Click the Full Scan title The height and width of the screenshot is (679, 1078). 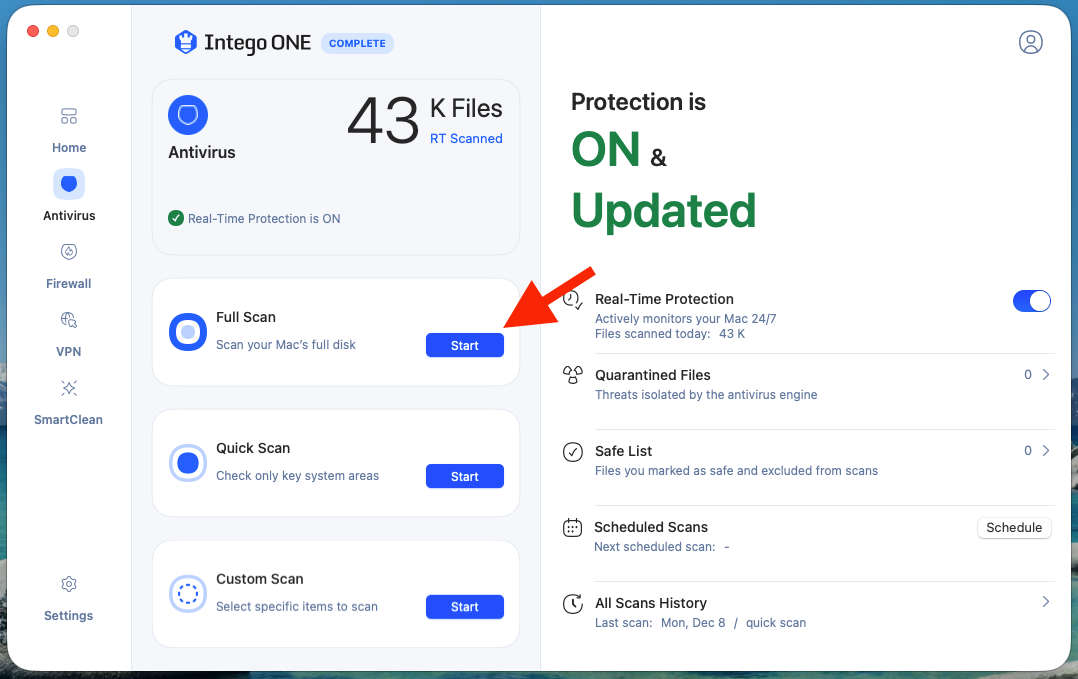pyautogui.click(x=245, y=318)
